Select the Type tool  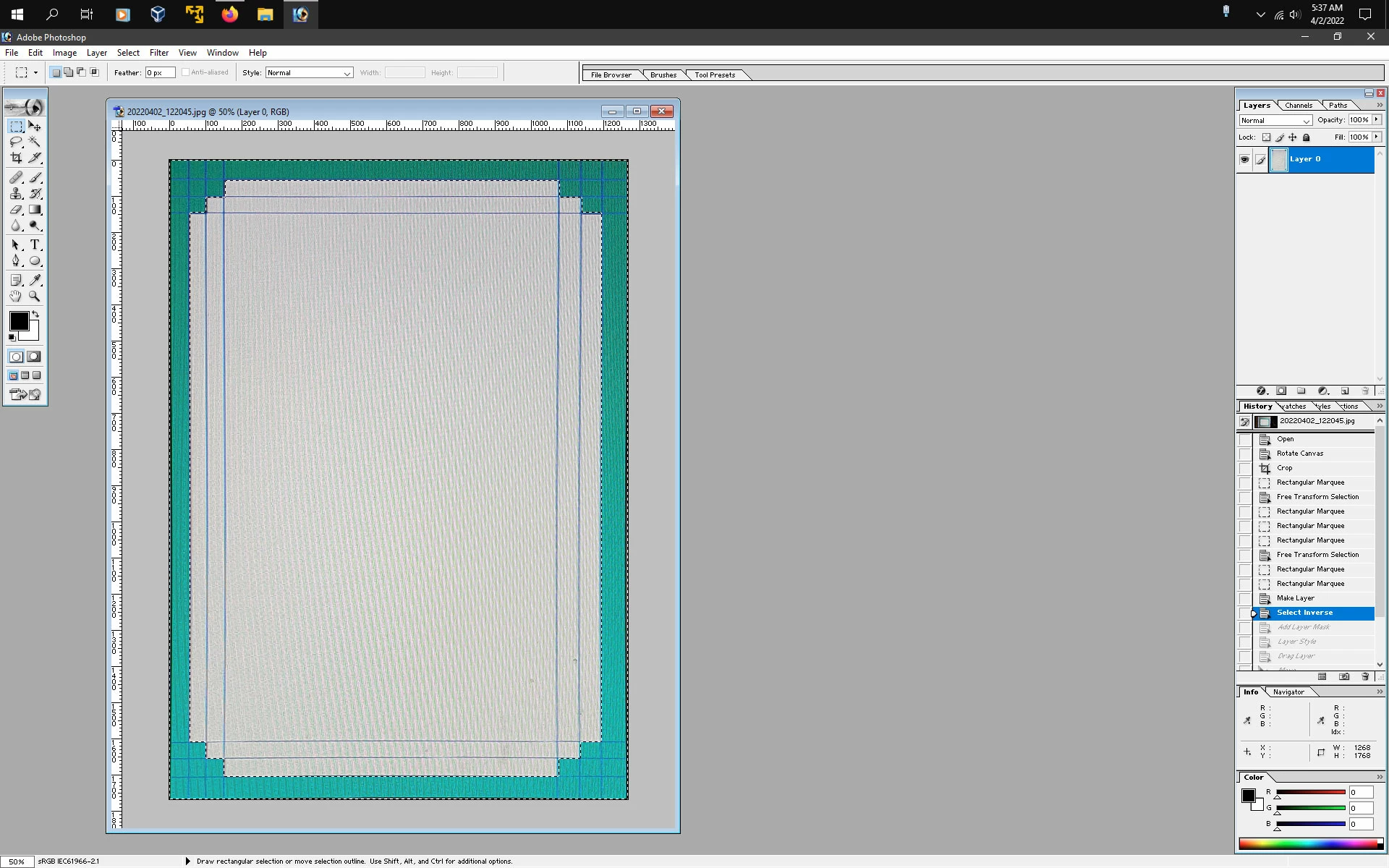click(x=35, y=245)
